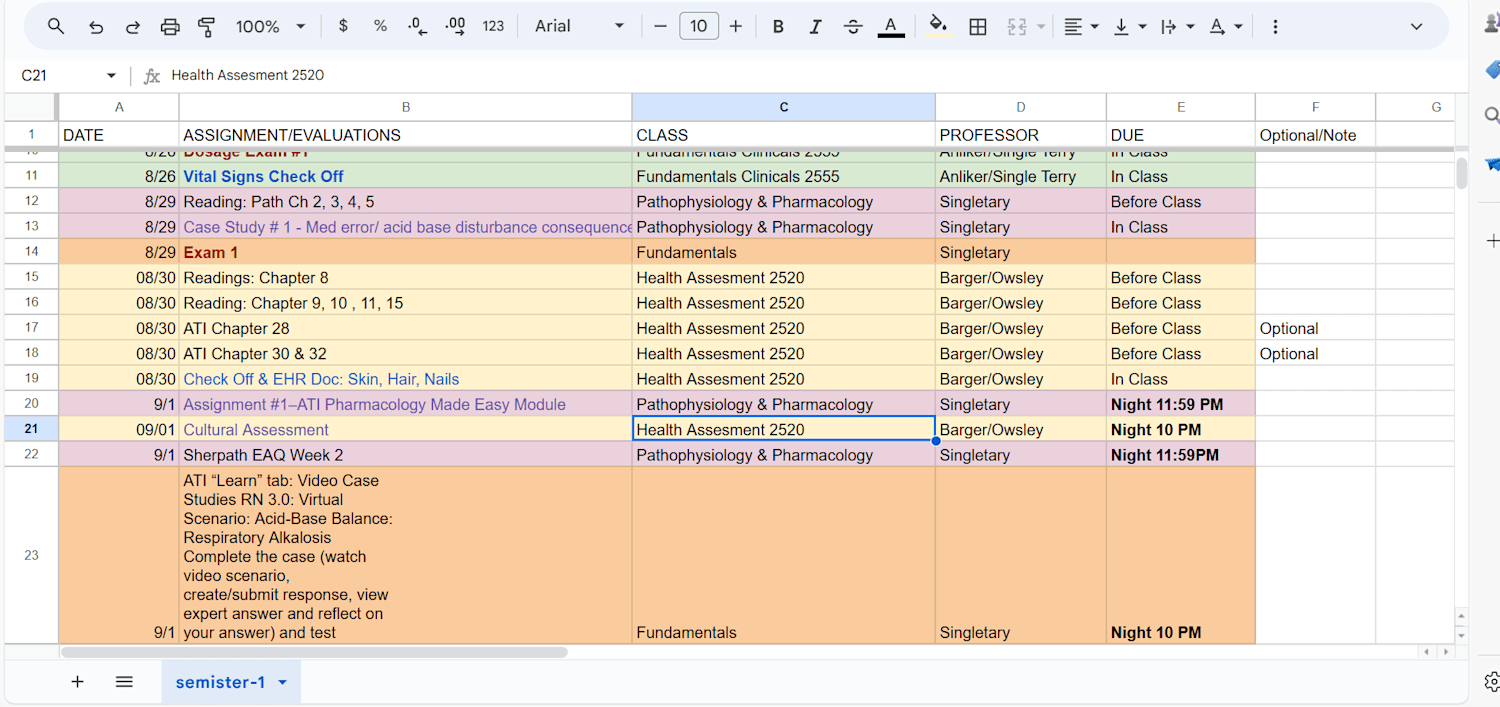
Task: Select the Night 11:59 PM cell
Action: click(1181, 404)
